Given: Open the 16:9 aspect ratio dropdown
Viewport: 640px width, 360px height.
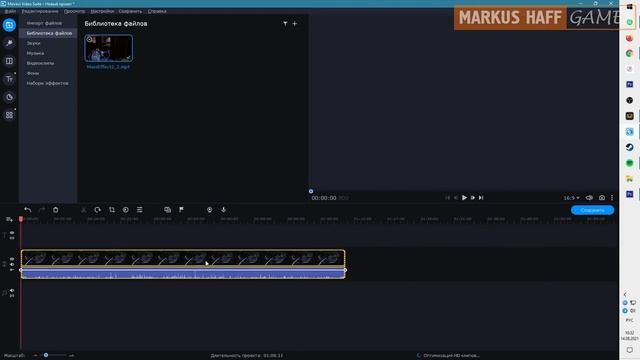Looking at the screenshot, I should click(571, 198).
